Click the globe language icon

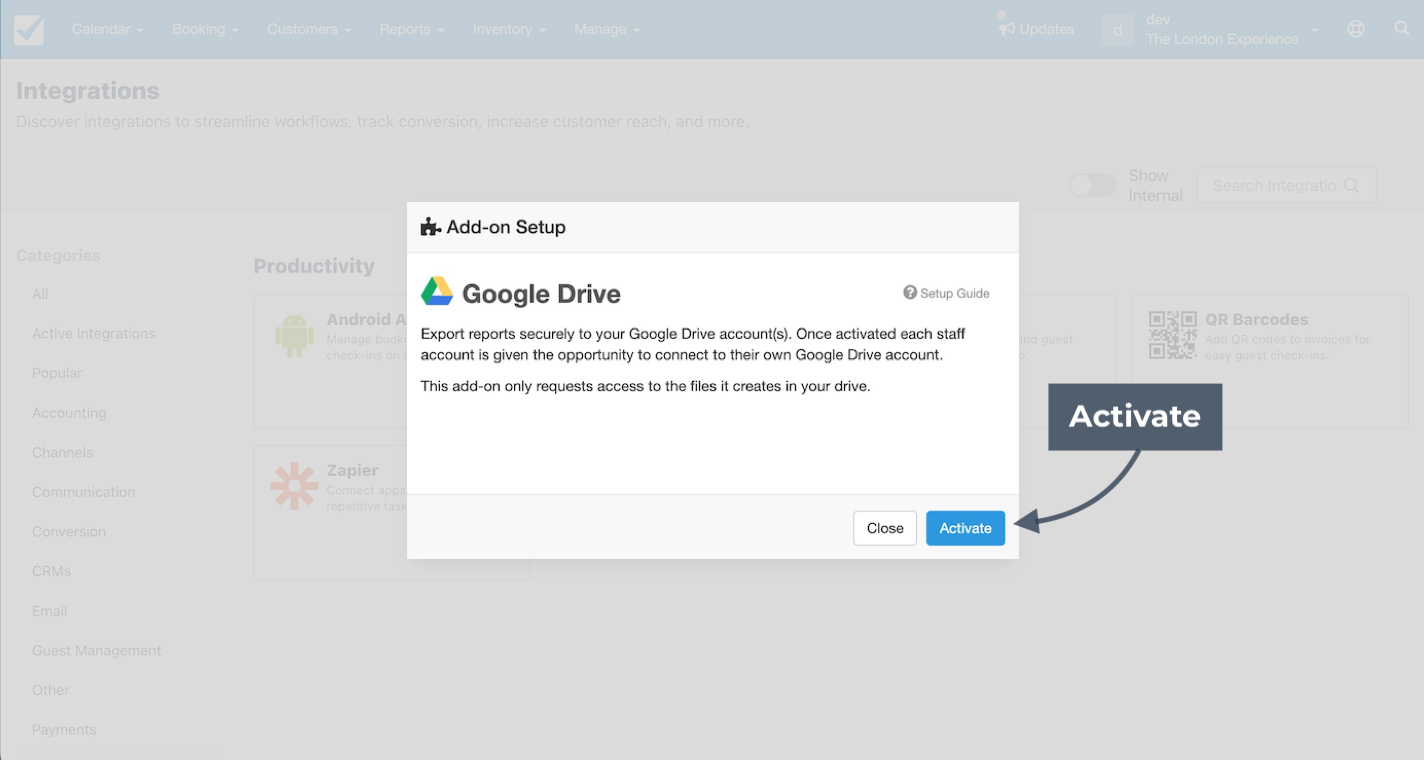click(1356, 29)
